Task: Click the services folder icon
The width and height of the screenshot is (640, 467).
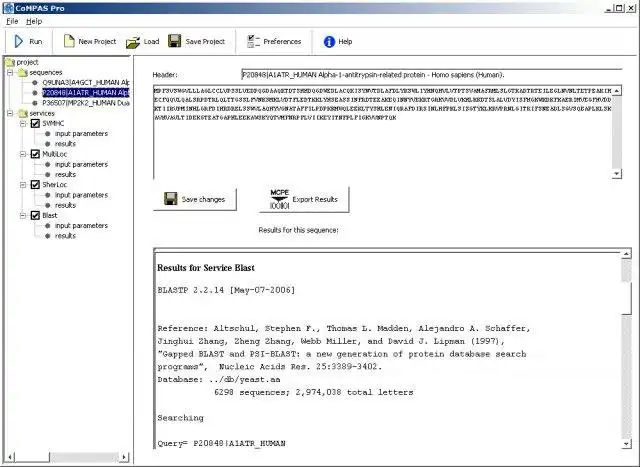Action: point(23,113)
